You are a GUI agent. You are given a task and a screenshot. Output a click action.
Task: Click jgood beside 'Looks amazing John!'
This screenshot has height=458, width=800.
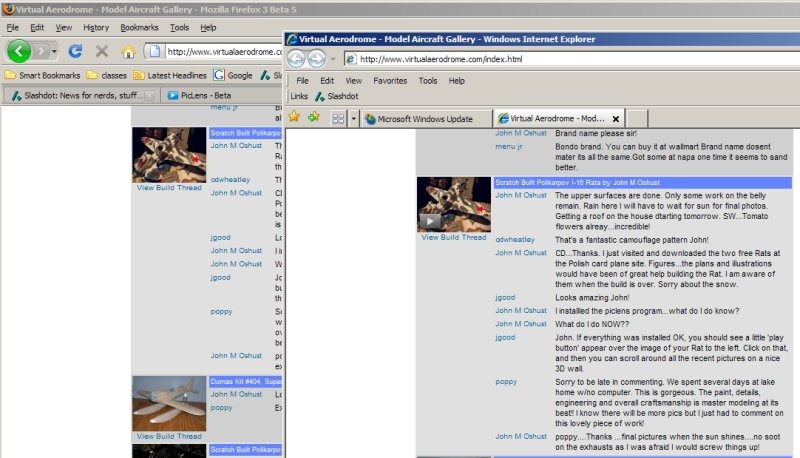coord(505,297)
